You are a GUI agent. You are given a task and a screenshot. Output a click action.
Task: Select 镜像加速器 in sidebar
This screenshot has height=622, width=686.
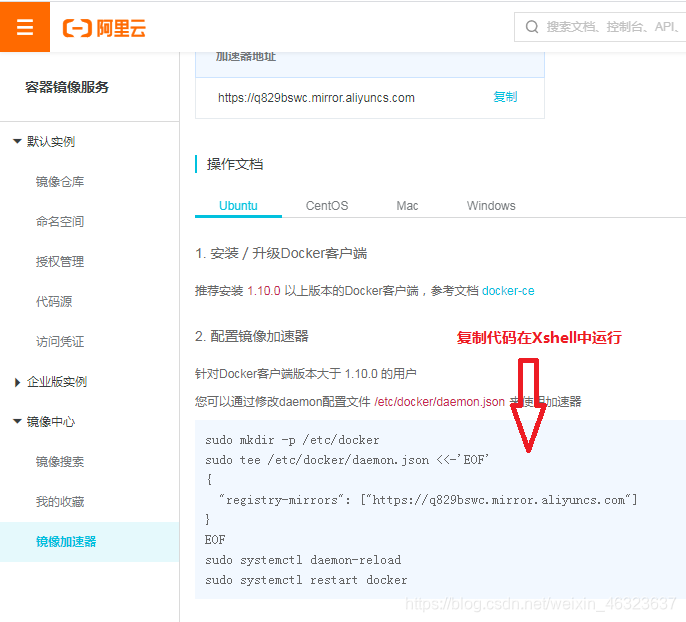point(89,542)
